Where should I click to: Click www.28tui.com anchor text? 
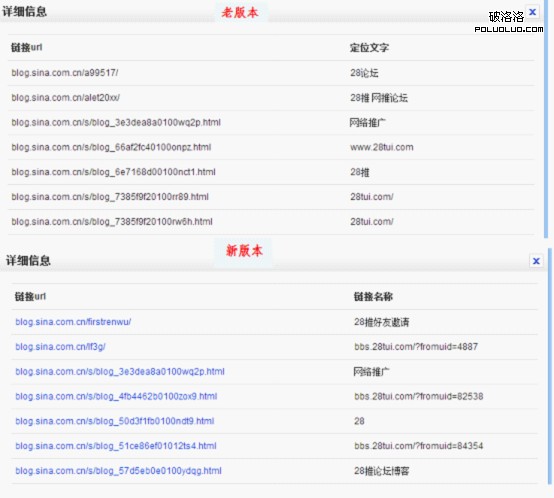pos(382,147)
